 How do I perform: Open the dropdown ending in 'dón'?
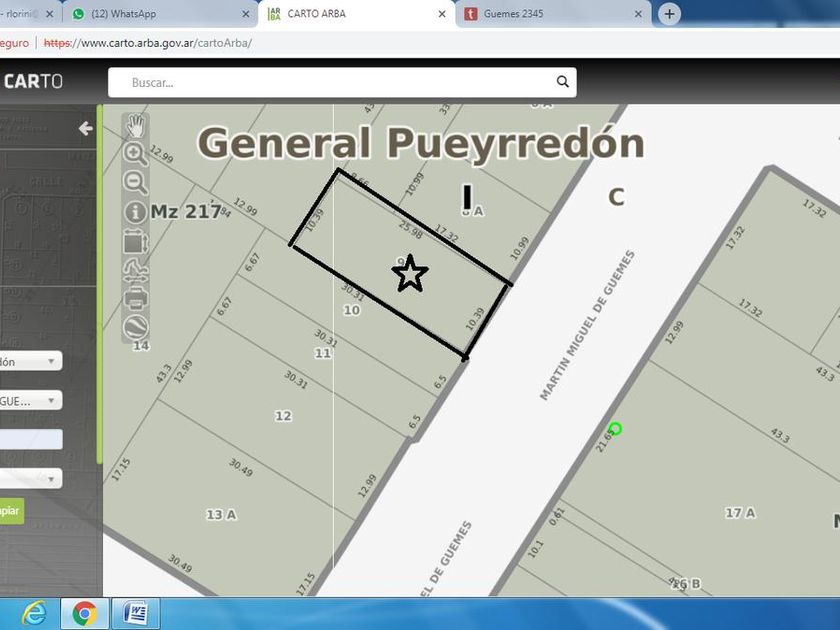[x=31, y=361]
